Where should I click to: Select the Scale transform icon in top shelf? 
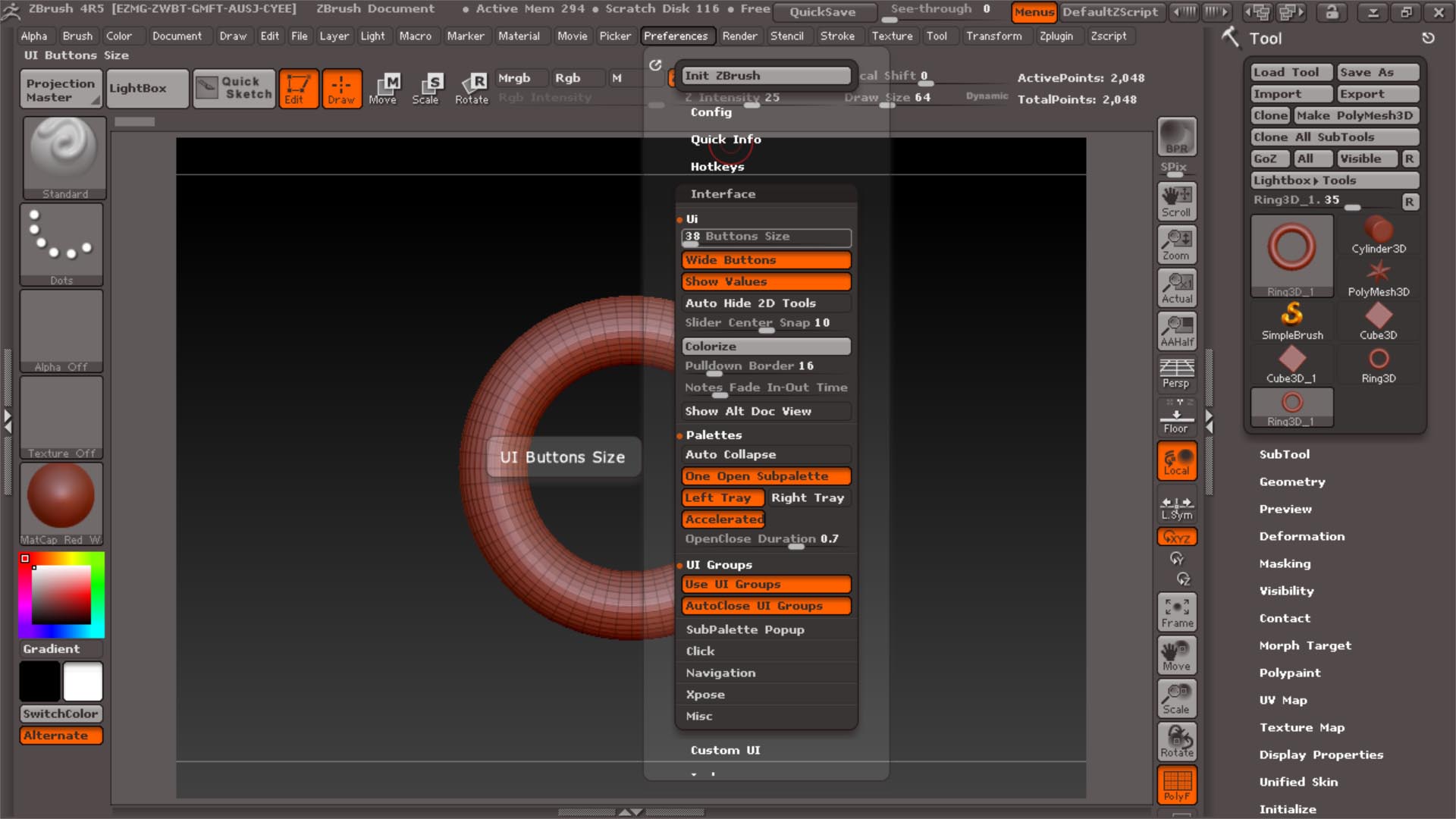pos(426,89)
